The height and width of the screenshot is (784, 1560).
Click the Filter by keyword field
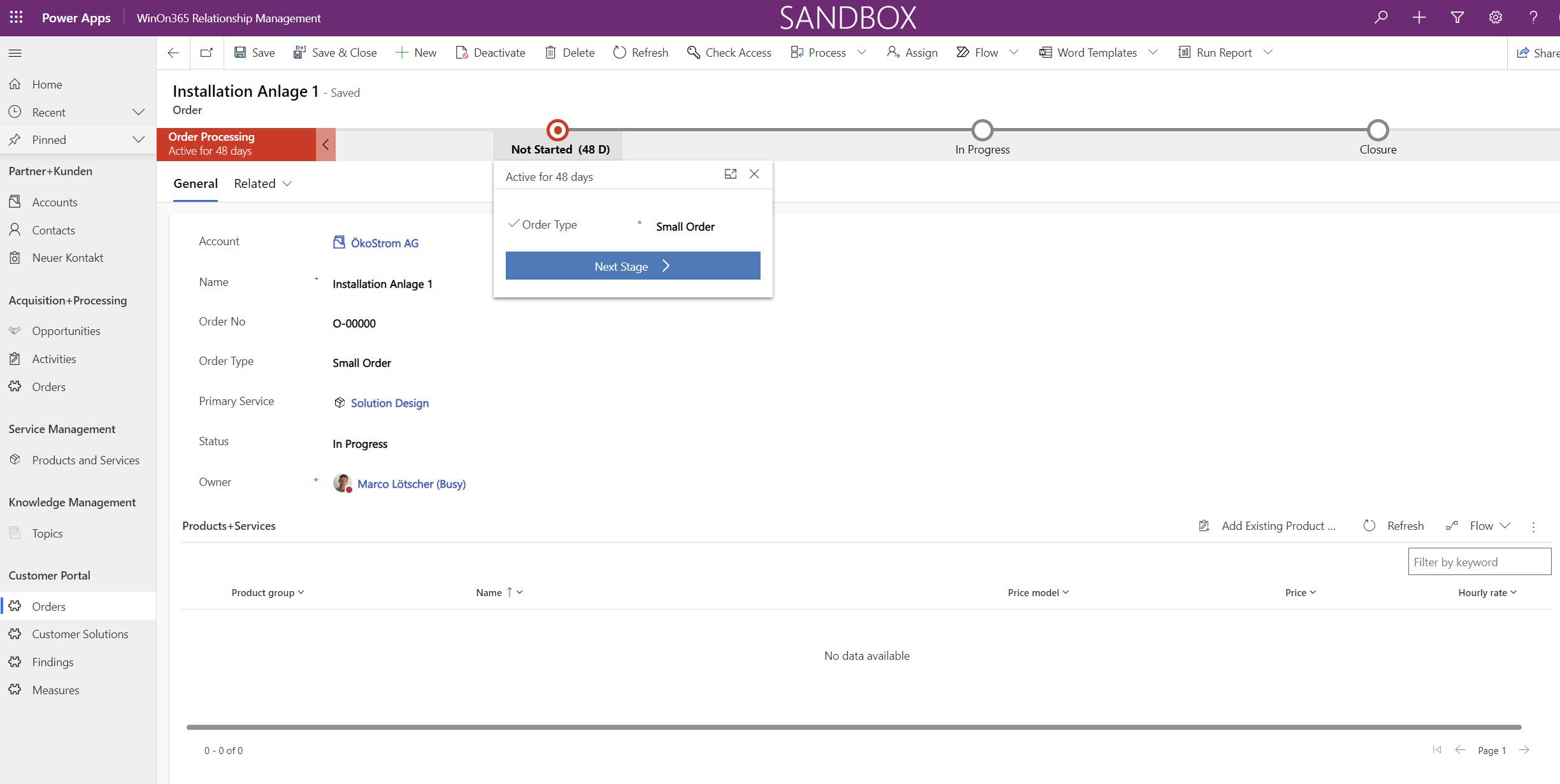[x=1479, y=562]
